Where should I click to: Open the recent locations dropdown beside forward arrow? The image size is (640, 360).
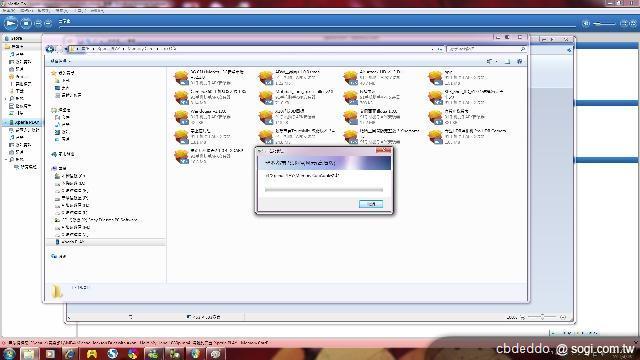[65, 49]
